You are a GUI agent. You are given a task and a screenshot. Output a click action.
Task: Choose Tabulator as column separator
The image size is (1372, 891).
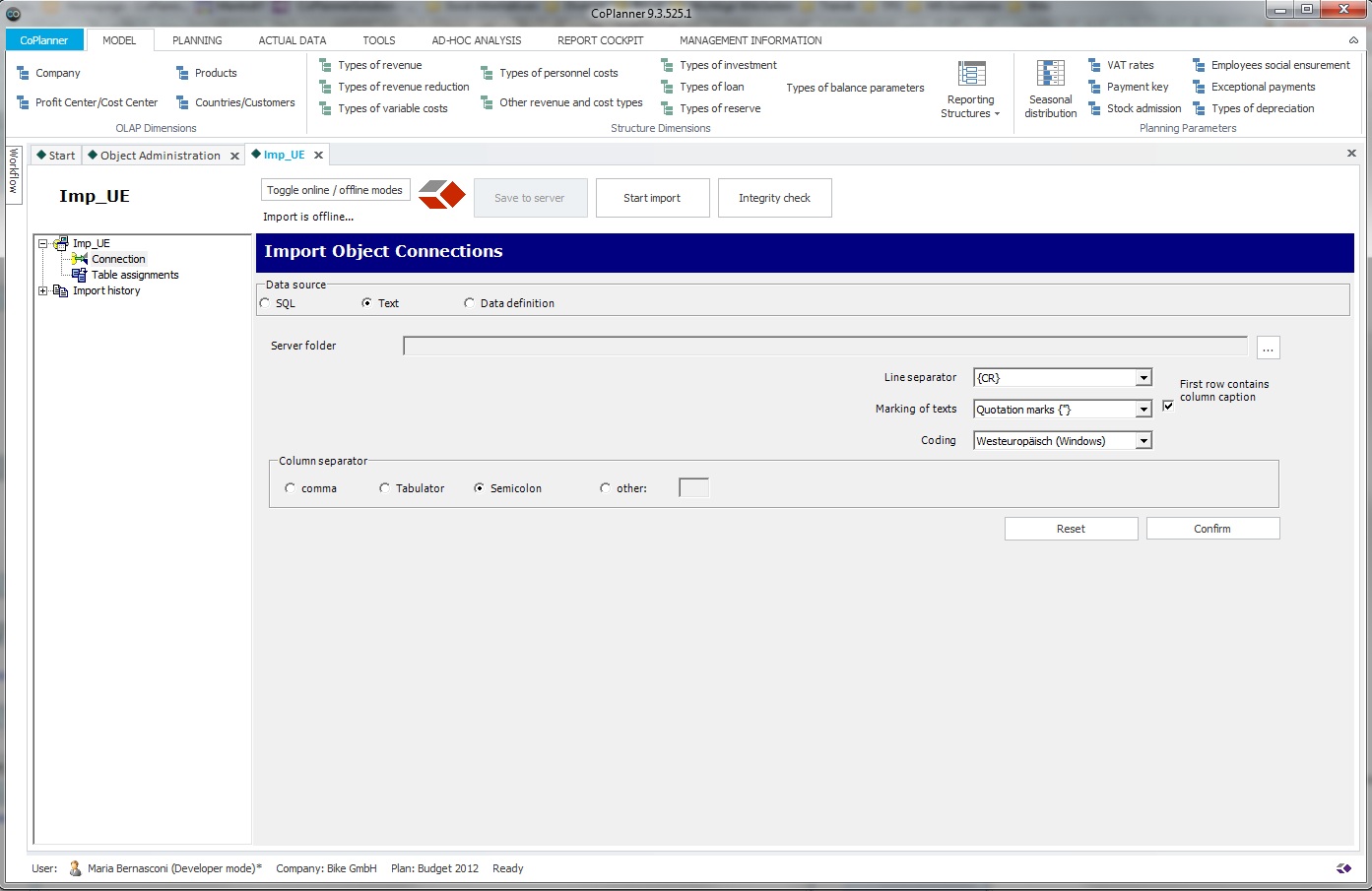click(384, 488)
